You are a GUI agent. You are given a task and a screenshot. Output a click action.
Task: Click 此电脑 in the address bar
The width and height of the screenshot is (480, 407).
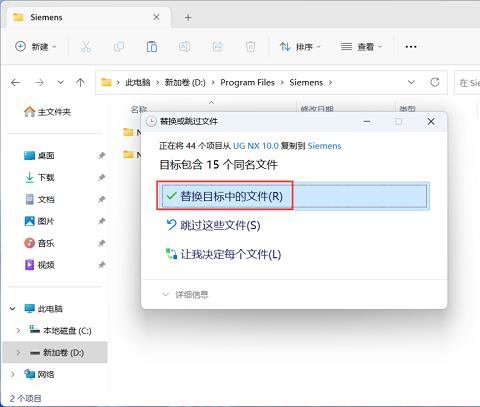coord(138,82)
